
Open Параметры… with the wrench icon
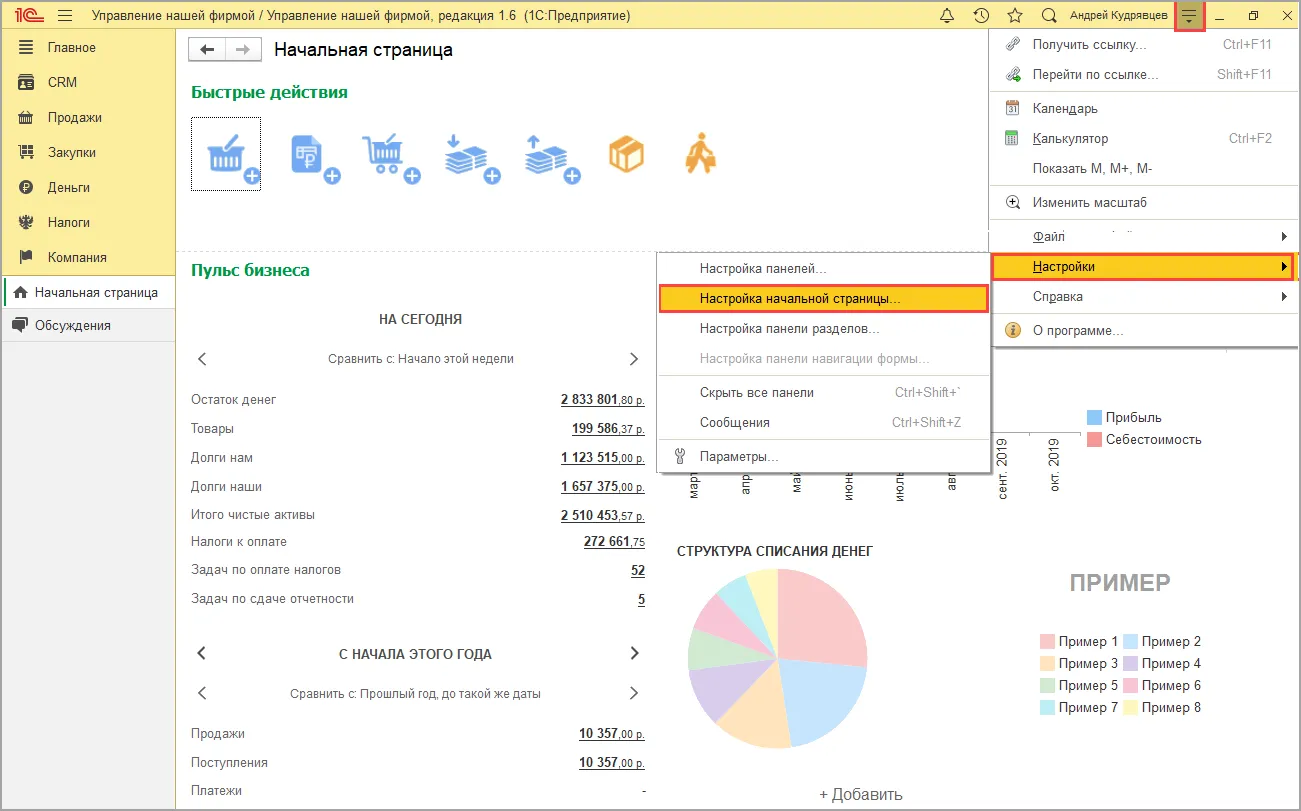[x=823, y=456]
